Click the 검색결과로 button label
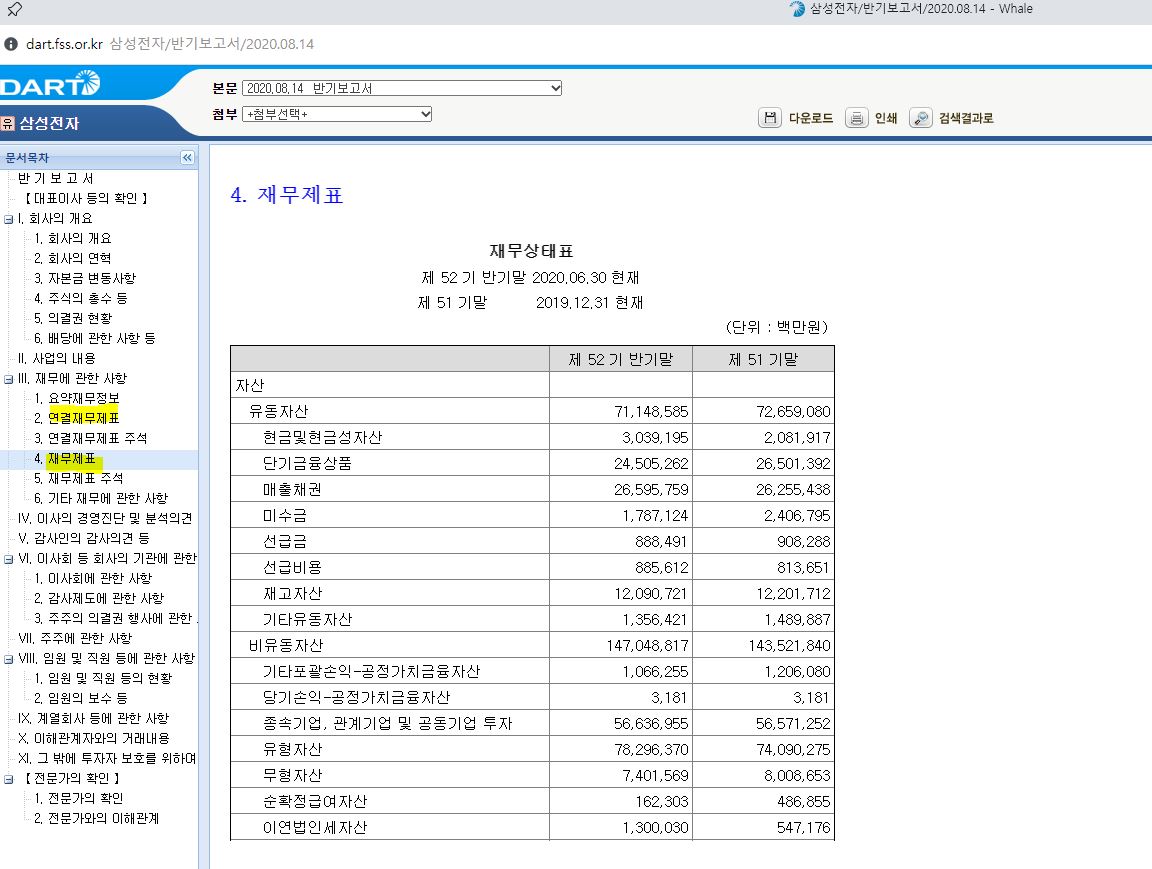 coord(965,118)
